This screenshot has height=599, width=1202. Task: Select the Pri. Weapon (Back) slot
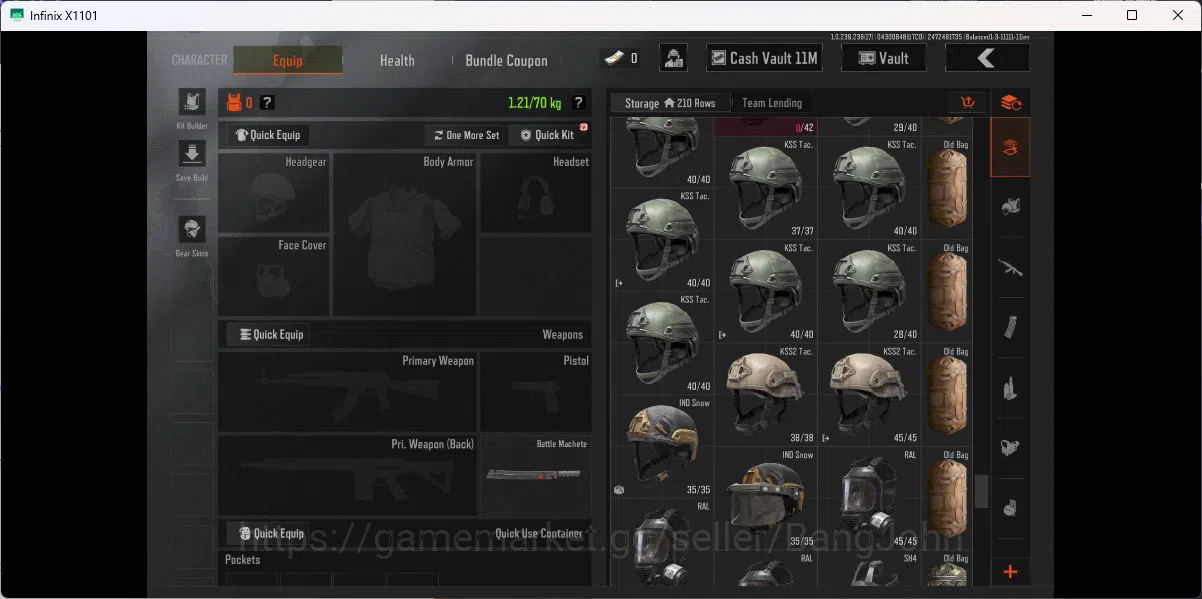pos(348,475)
